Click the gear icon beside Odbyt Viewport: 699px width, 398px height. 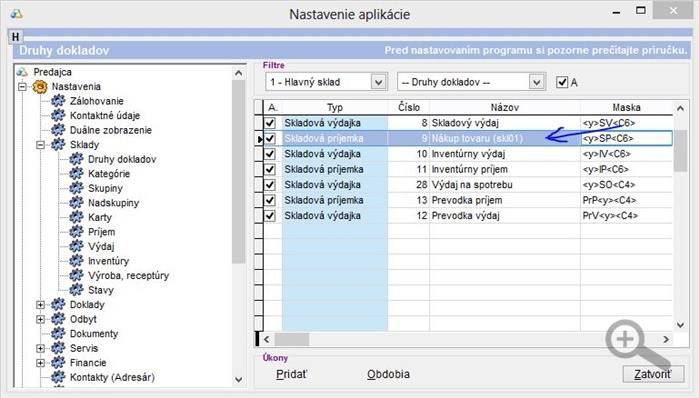(x=58, y=319)
